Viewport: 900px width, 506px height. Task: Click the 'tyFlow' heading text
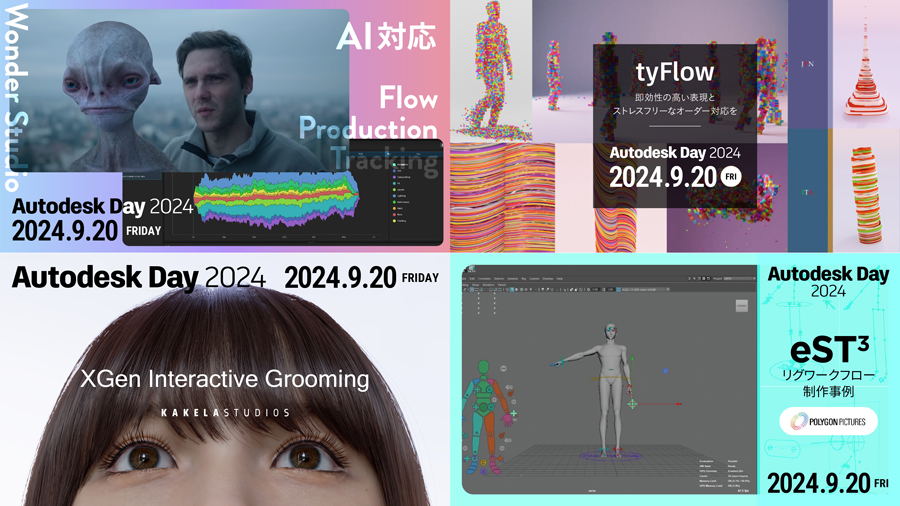click(x=675, y=73)
